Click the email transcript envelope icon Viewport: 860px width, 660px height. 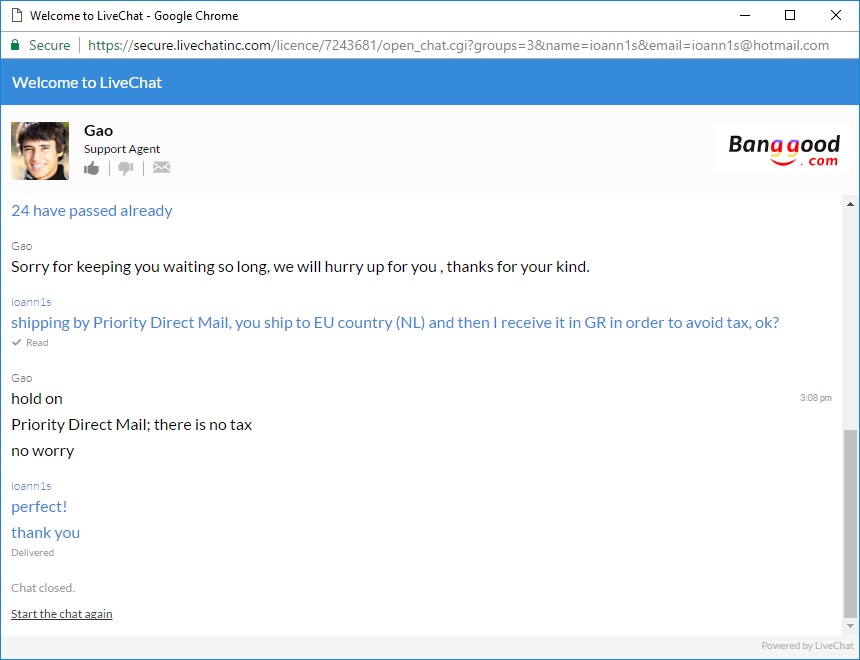pyautogui.click(x=161, y=168)
